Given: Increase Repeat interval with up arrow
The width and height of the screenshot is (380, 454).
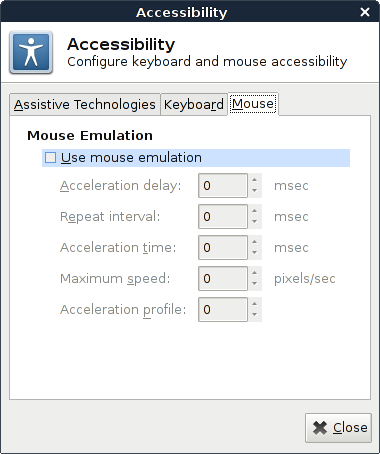Looking at the screenshot, I should pyautogui.click(x=255, y=211).
